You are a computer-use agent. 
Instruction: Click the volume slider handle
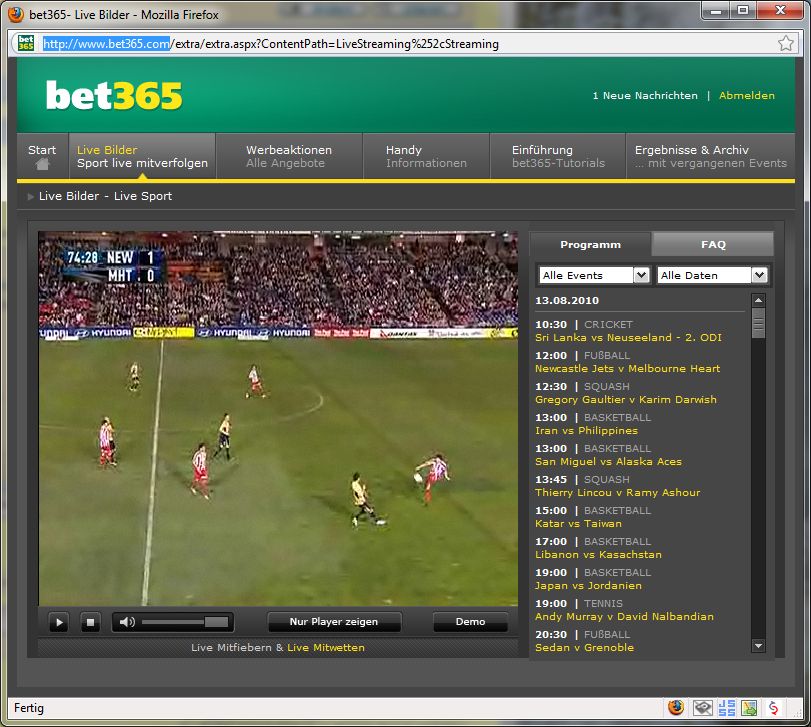pyautogui.click(x=216, y=622)
